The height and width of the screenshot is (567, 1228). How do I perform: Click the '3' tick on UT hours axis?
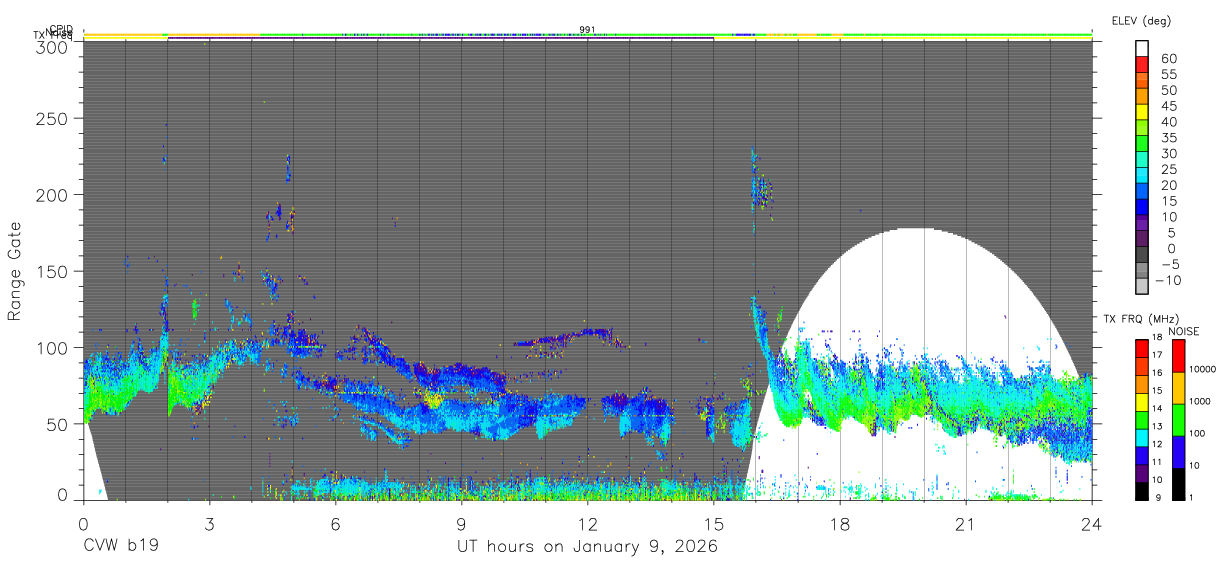[x=209, y=524]
